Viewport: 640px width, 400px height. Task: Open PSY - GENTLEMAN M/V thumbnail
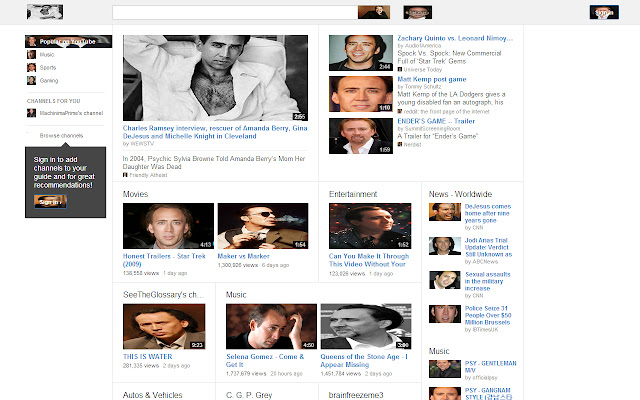pos(445,369)
